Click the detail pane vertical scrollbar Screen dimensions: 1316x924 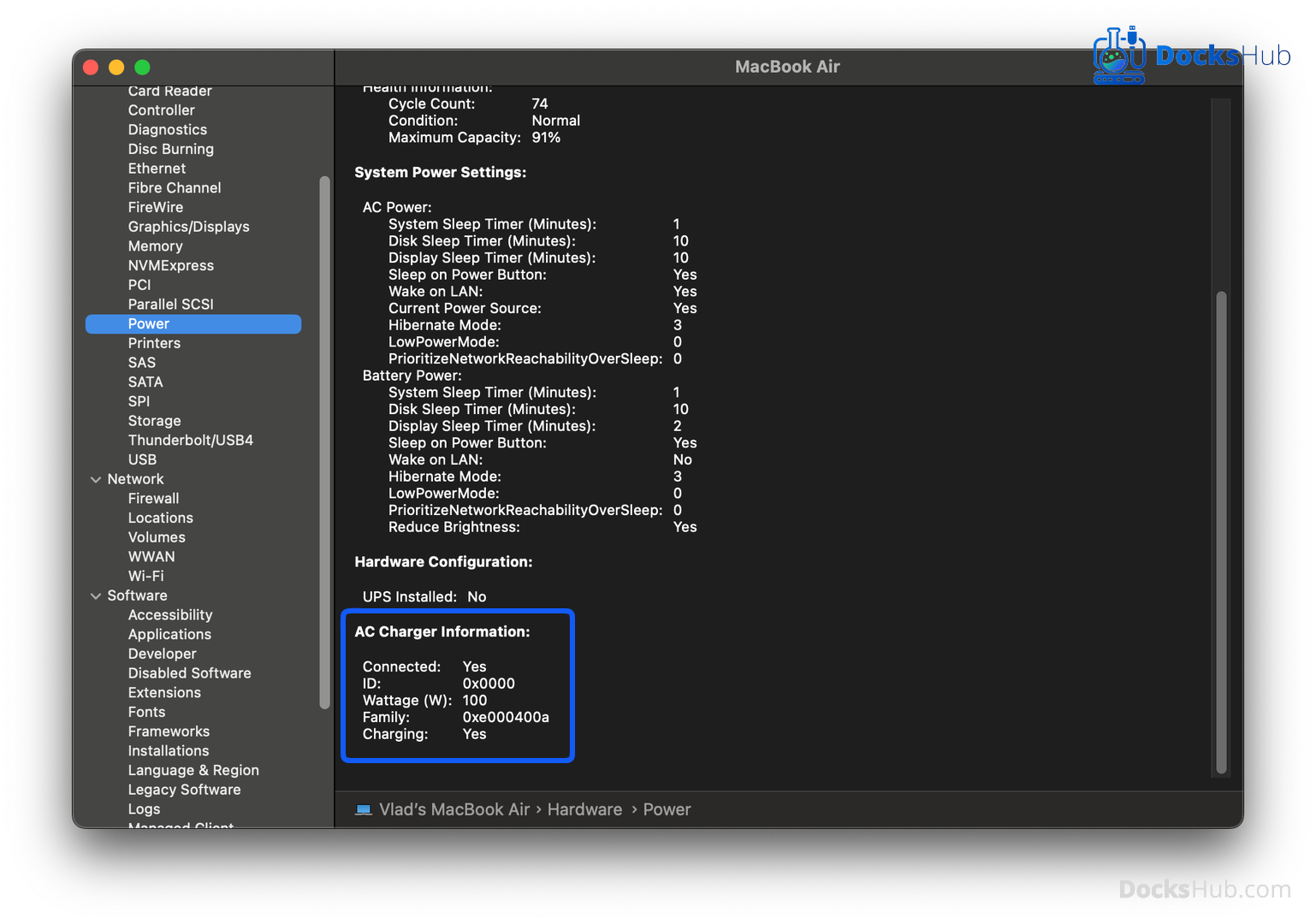click(1221, 532)
